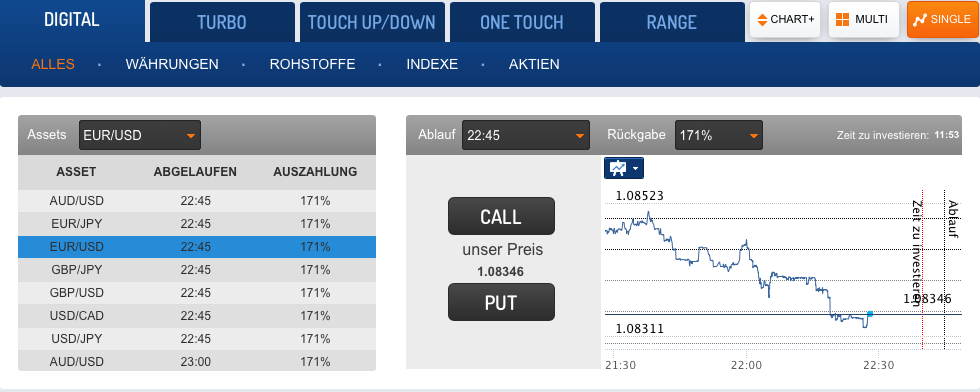Click the CALL button
This screenshot has width=980, height=392.
pyautogui.click(x=501, y=216)
